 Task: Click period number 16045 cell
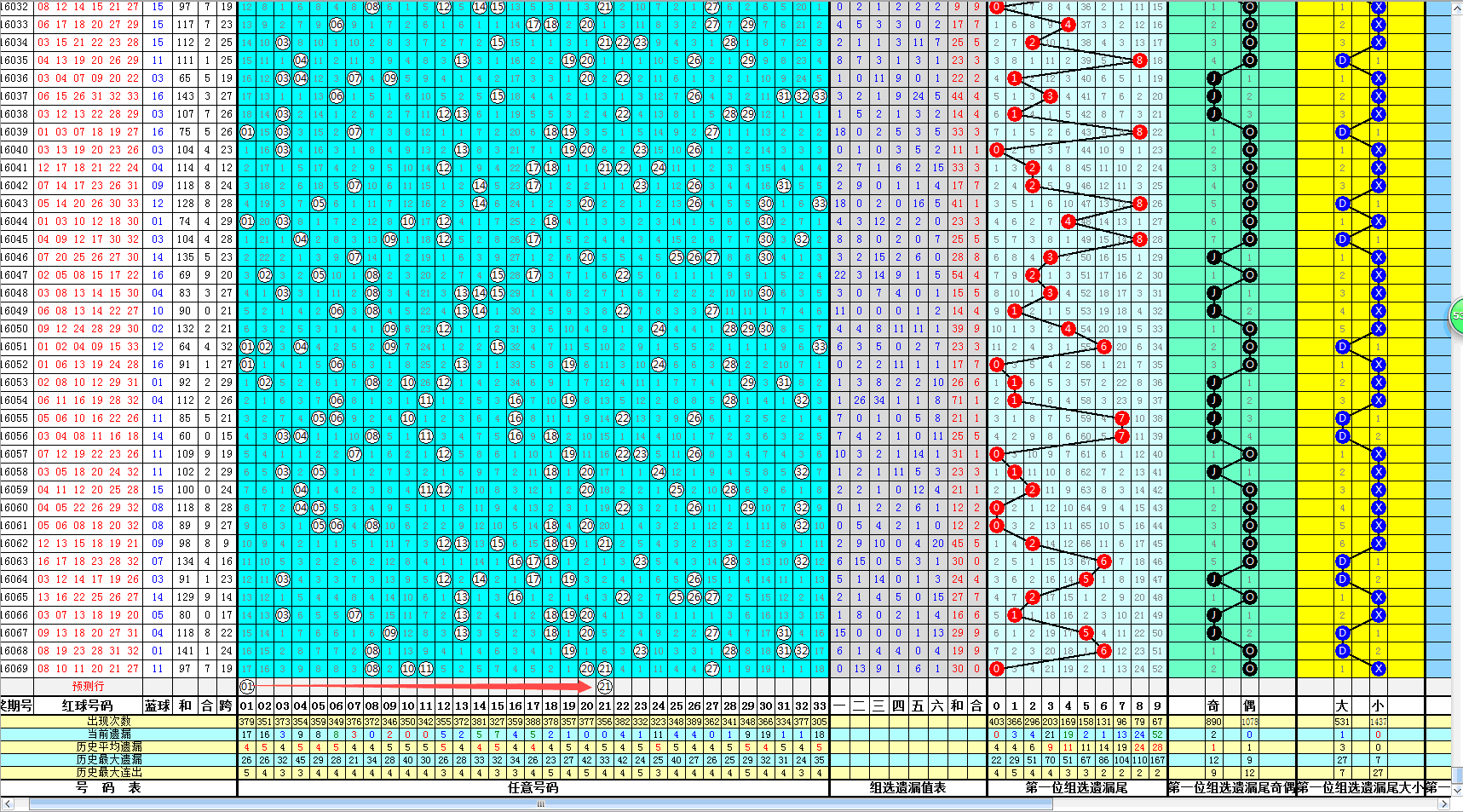pyautogui.click(x=14, y=239)
